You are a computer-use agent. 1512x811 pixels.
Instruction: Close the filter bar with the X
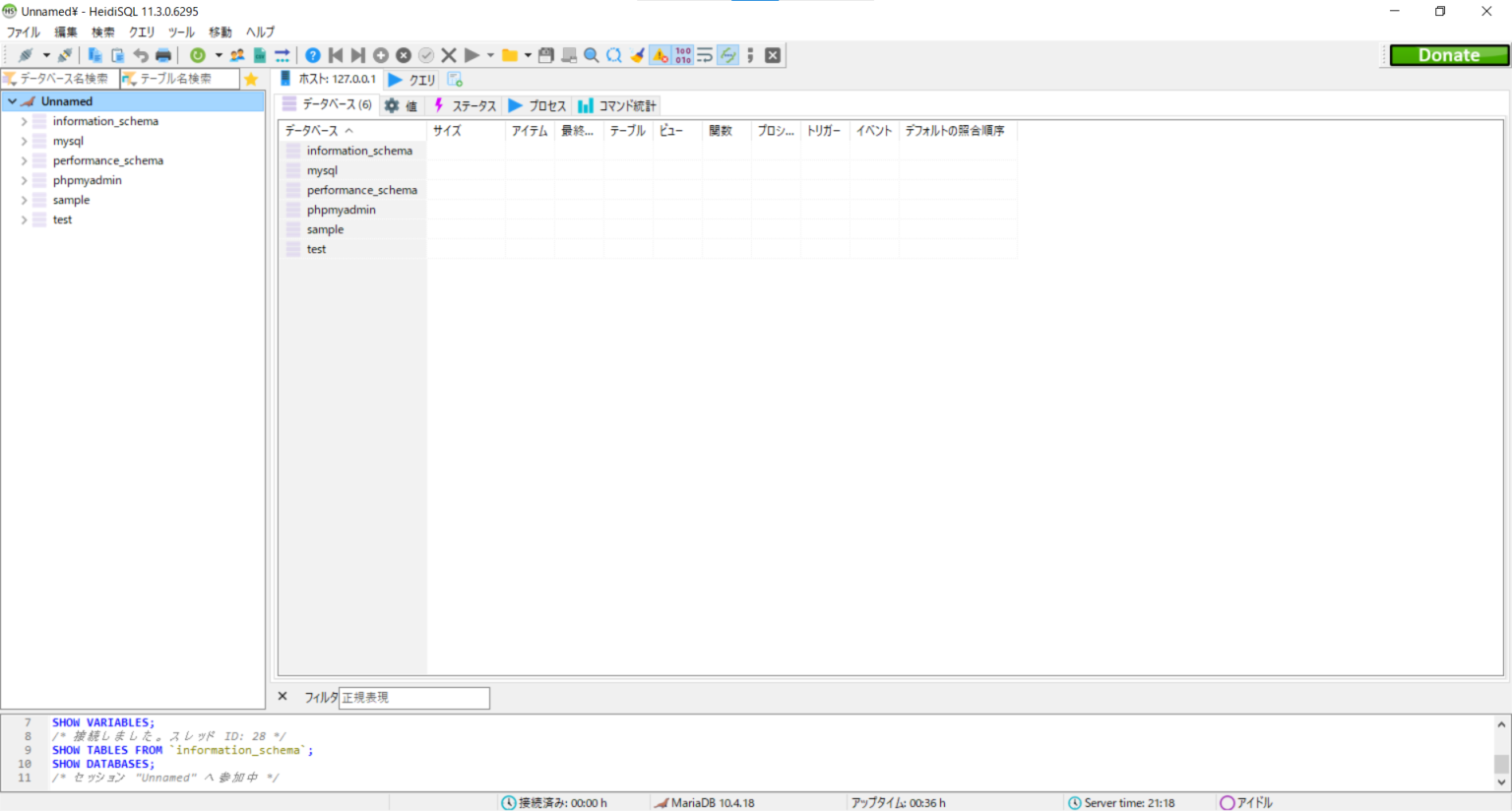282,697
